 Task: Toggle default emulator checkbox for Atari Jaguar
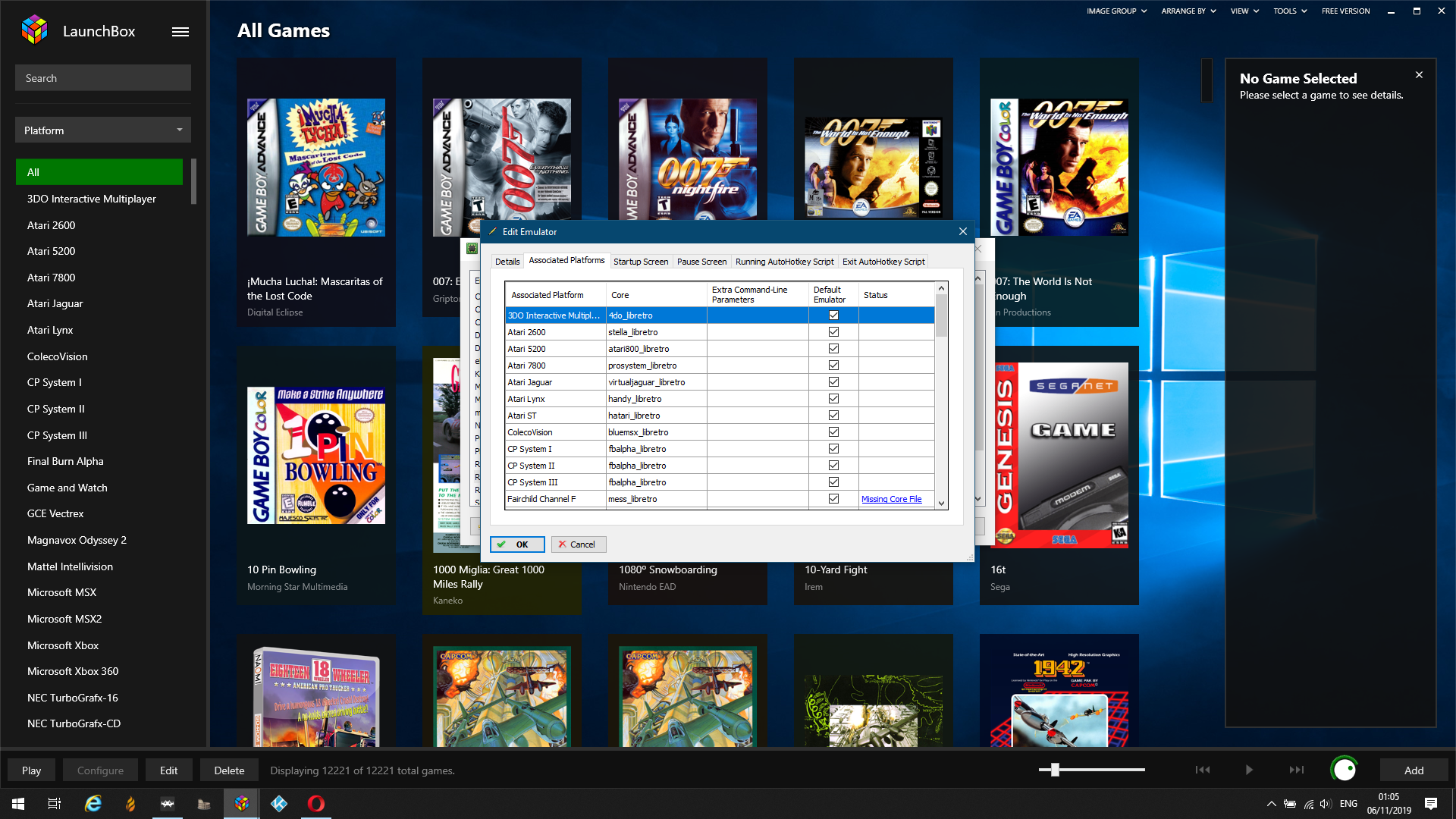pyautogui.click(x=833, y=382)
